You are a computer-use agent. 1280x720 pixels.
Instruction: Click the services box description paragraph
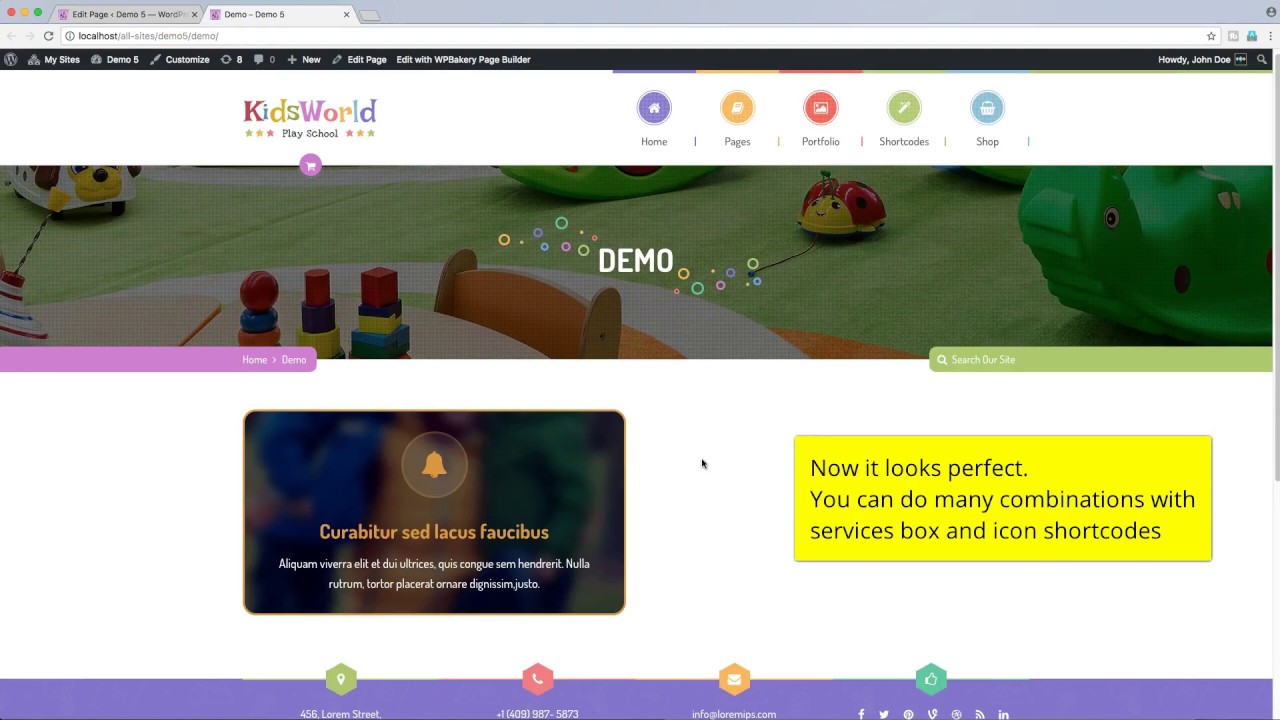coord(434,574)
